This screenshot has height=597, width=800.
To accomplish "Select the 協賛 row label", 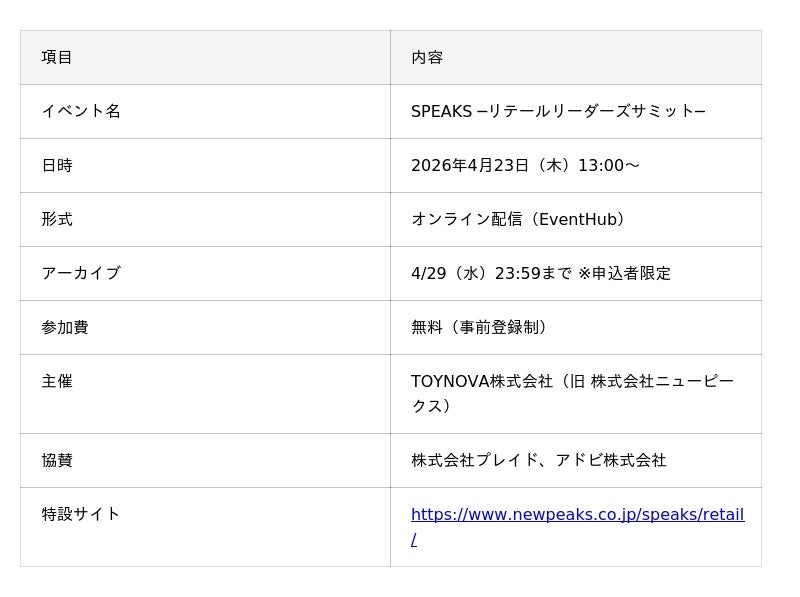I will pyautogui.click(x=57, y=460).
